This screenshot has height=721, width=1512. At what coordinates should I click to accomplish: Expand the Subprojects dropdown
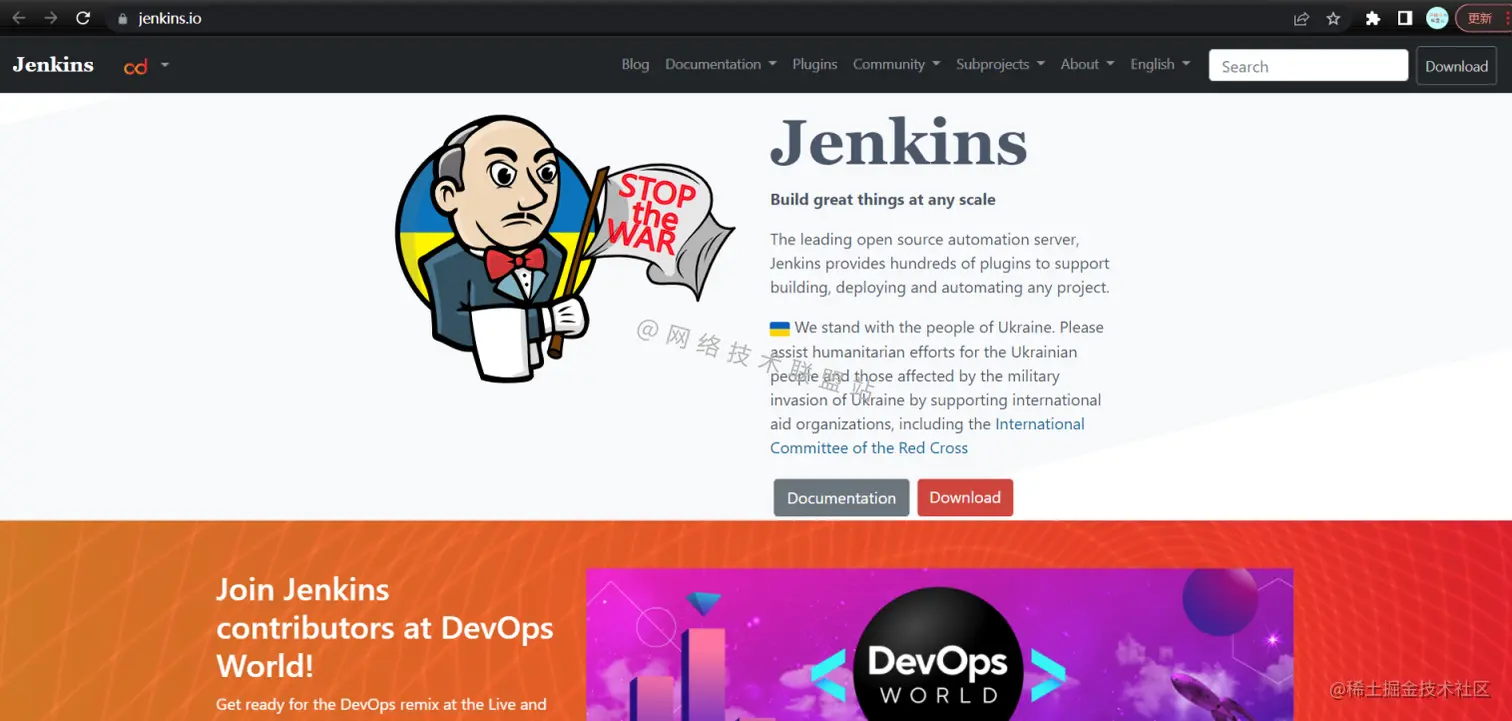point(993,64)
